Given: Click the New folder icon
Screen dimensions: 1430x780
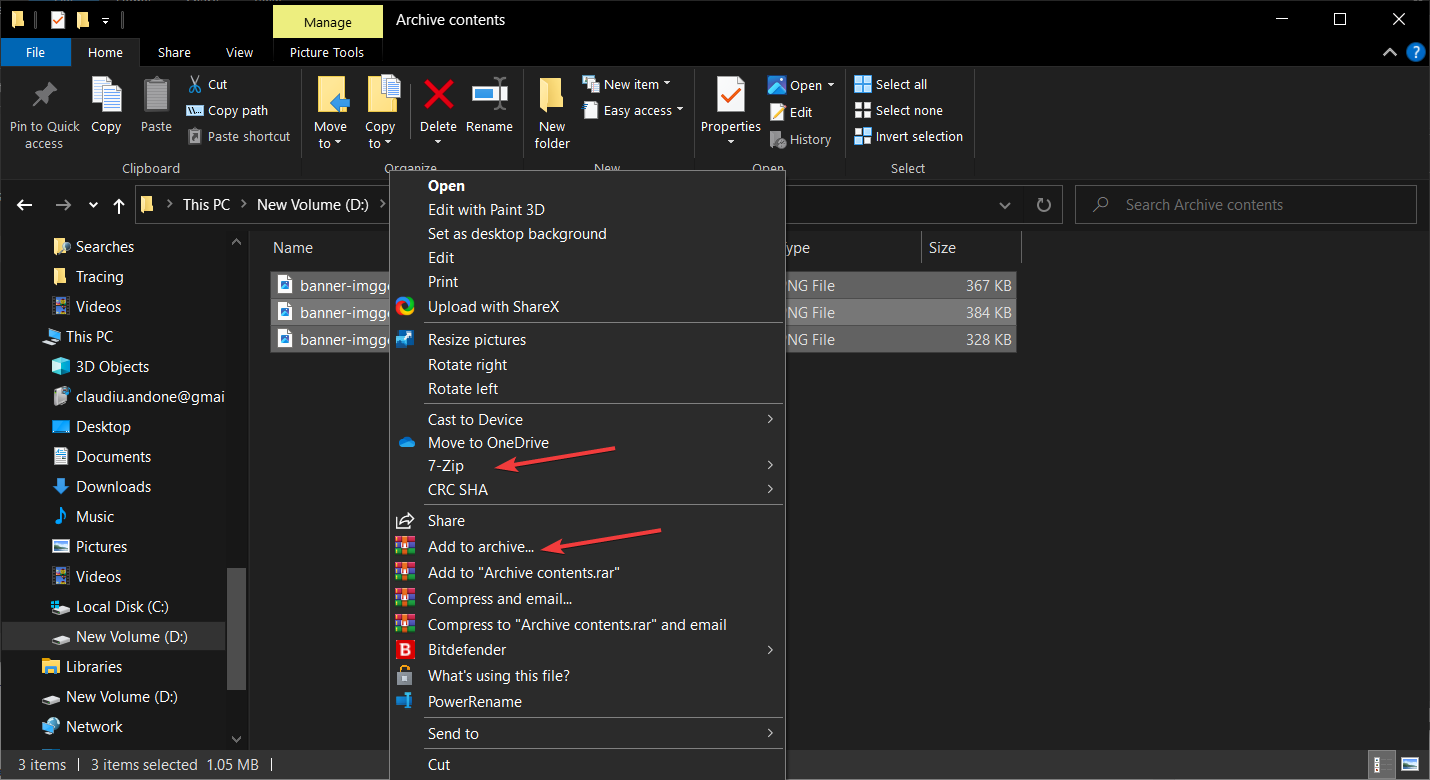Looking at the screenshot, I should tap(551, 96).
